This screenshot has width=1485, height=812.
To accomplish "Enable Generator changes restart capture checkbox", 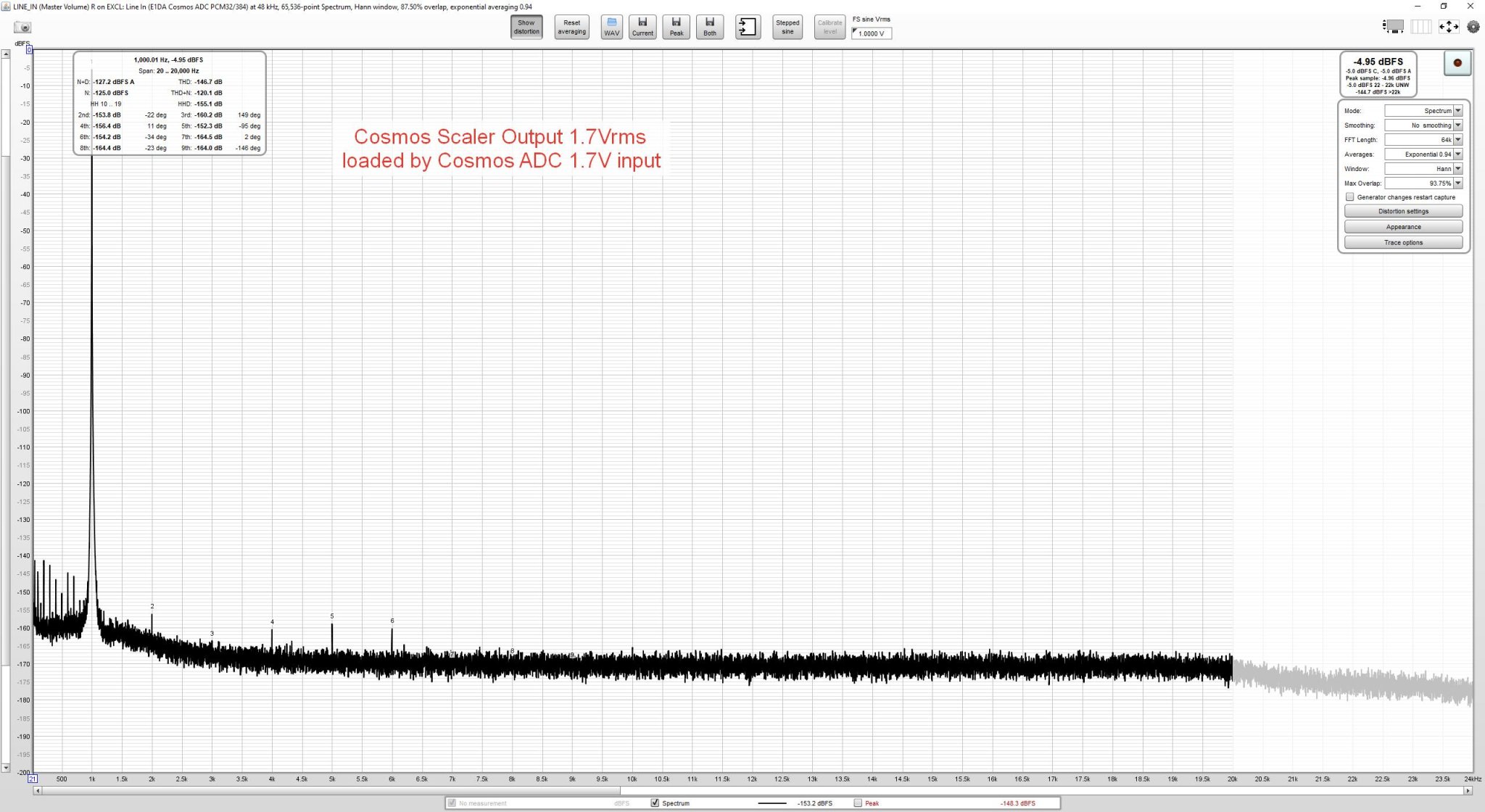I will [x=1349, y=197].
